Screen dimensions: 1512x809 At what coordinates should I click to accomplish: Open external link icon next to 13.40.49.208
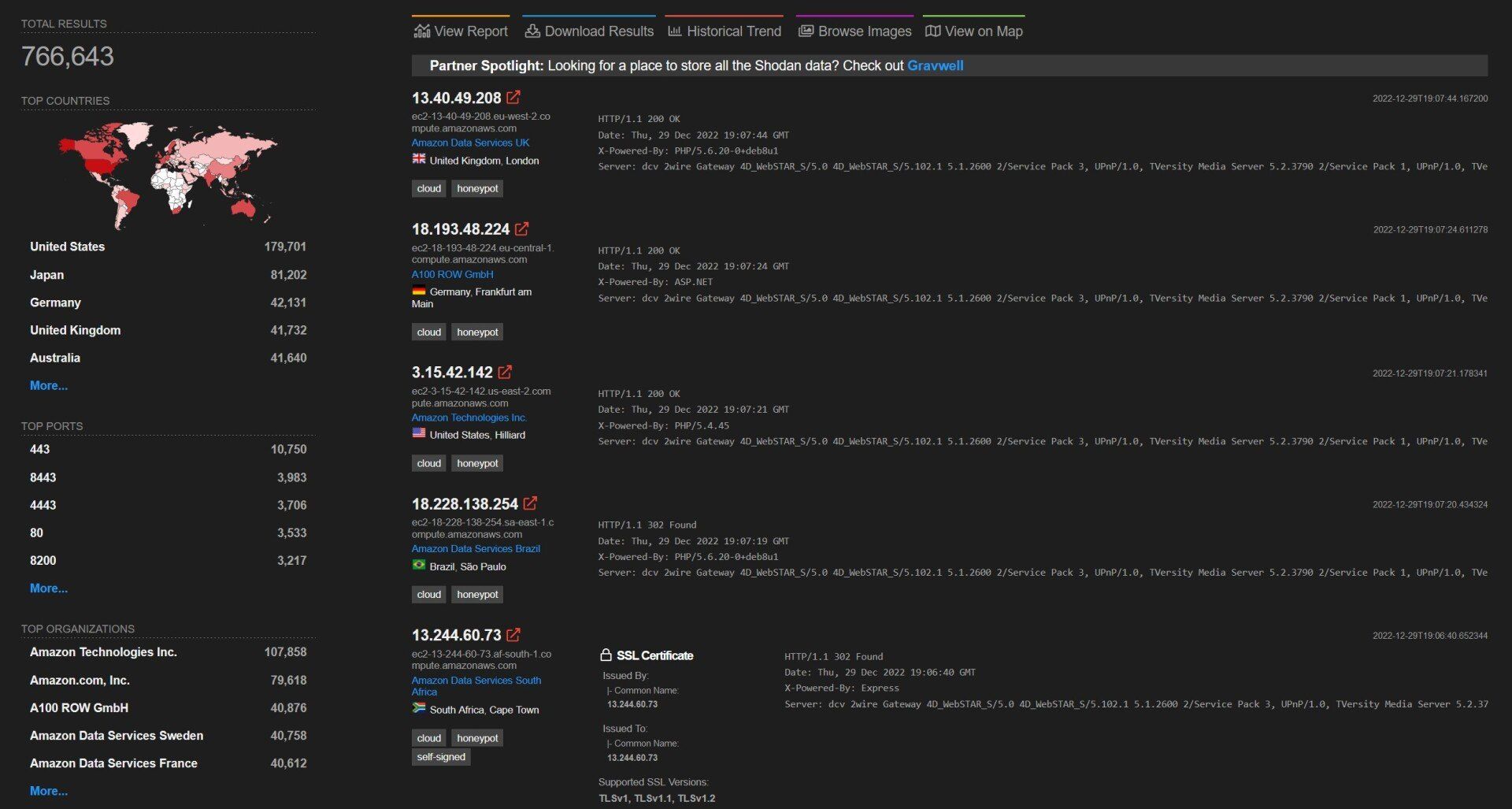(x=513, y=98)
